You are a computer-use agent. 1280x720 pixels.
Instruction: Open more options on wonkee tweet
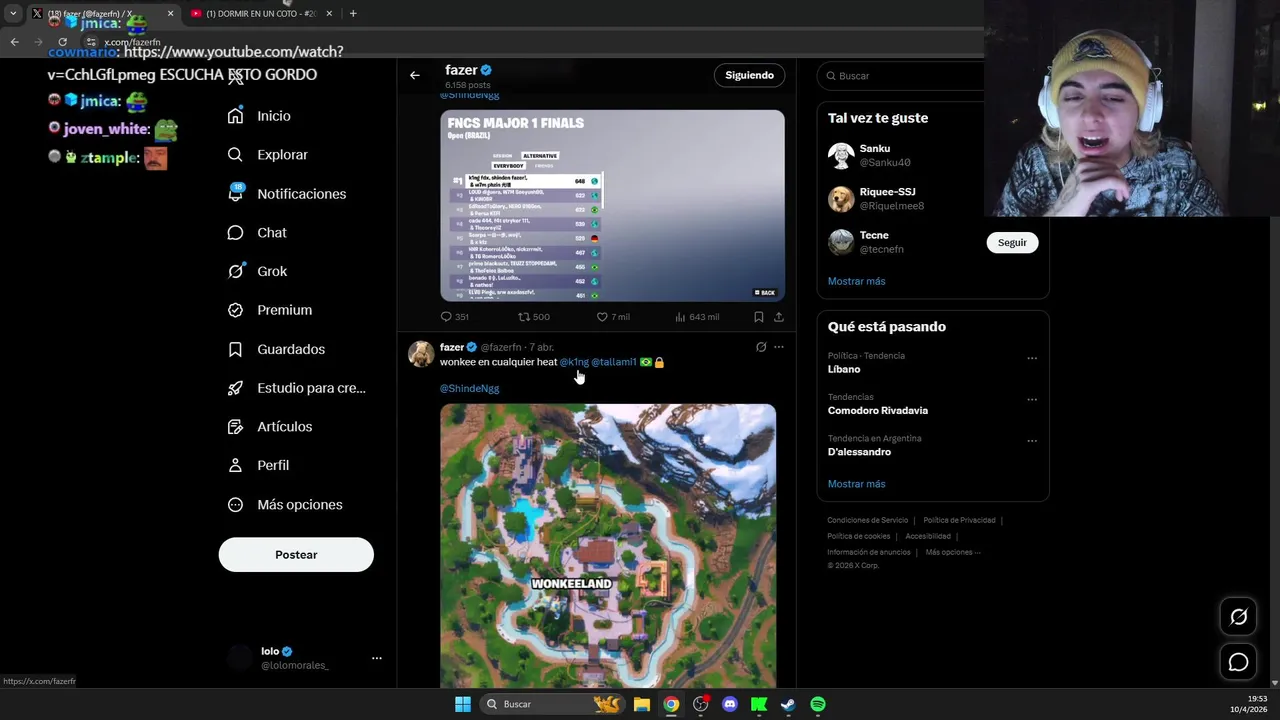779,347
